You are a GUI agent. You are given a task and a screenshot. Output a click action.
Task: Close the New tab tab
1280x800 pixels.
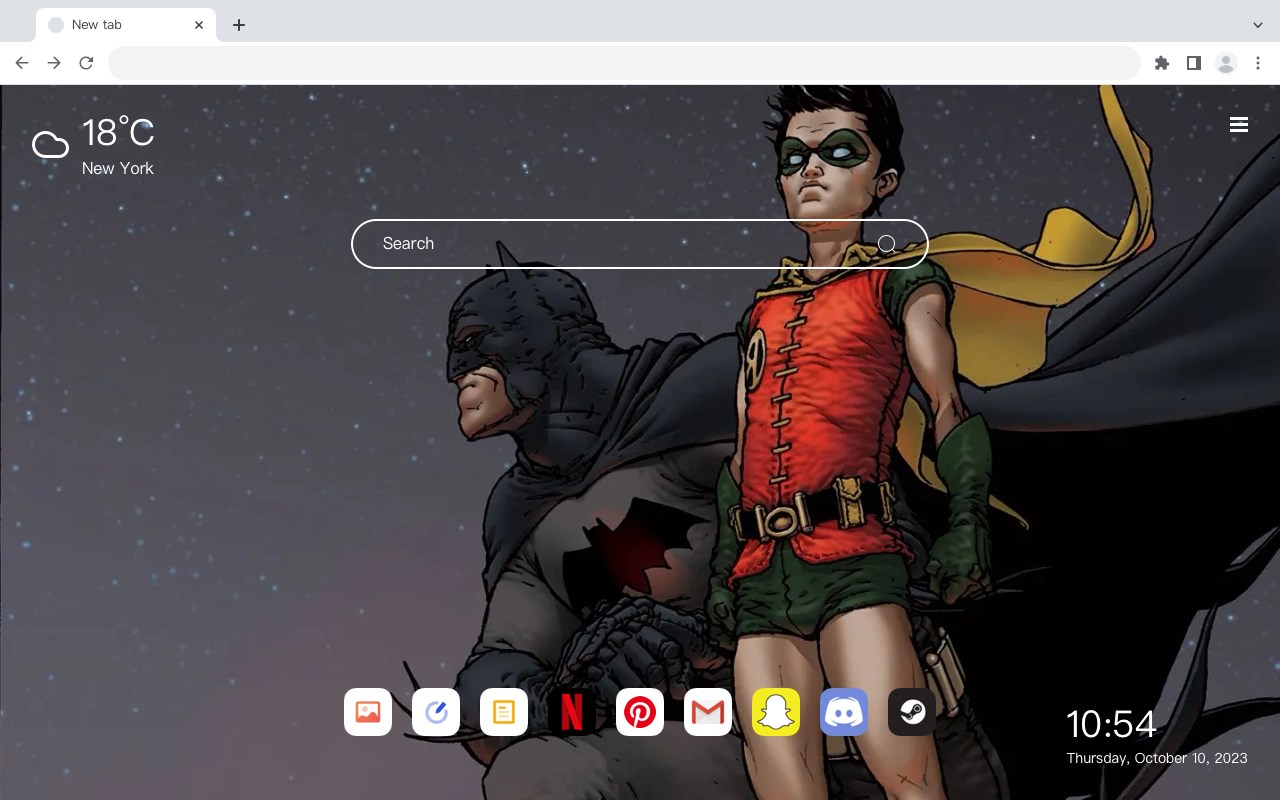[x=199, y=25]
